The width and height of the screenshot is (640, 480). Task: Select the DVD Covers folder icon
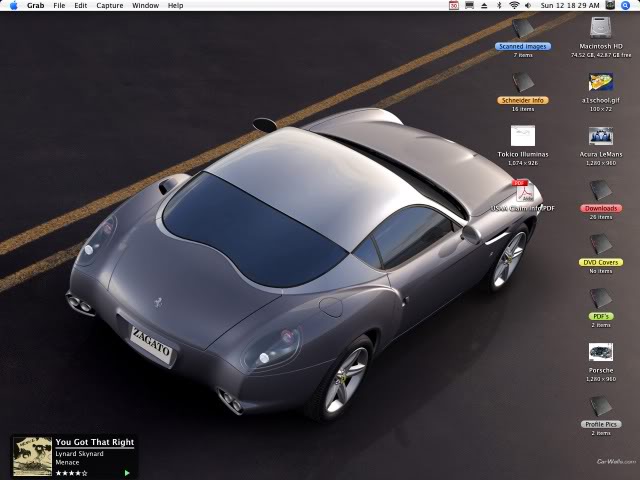tap(601, 244)
